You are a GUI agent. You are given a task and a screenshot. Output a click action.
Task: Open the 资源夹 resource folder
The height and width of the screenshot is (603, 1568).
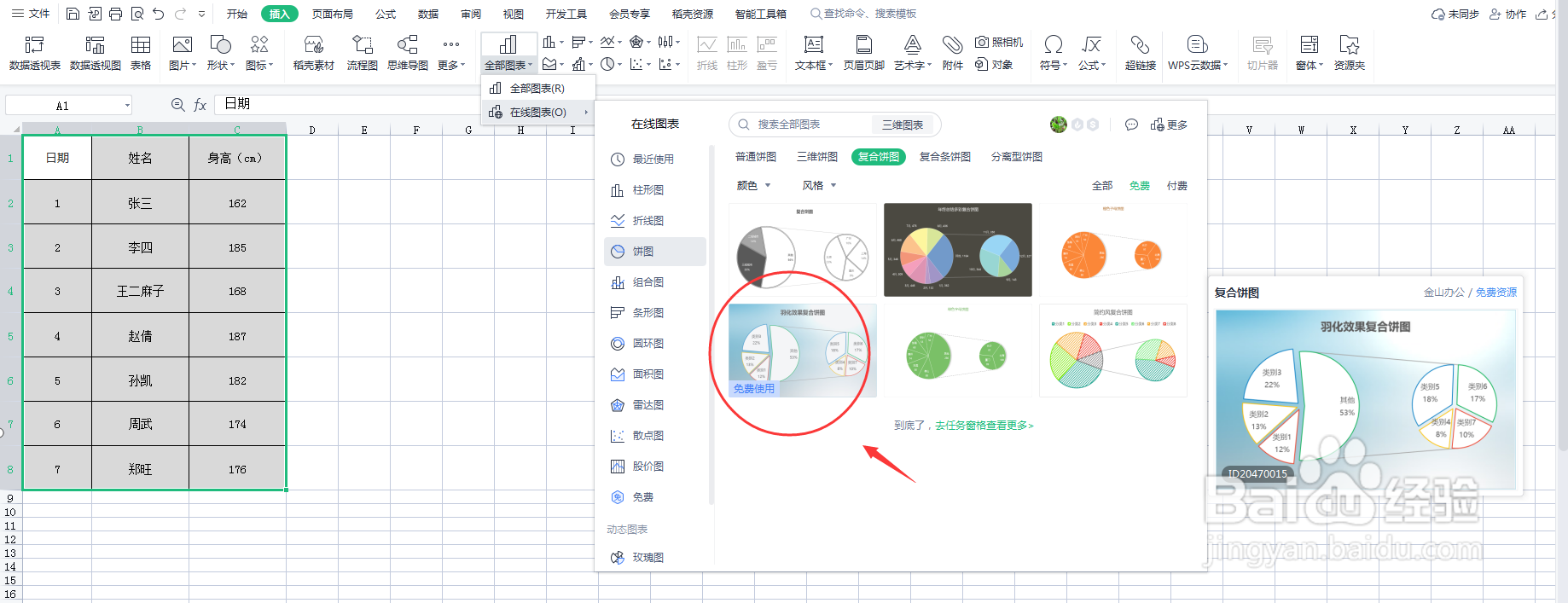1349,53
